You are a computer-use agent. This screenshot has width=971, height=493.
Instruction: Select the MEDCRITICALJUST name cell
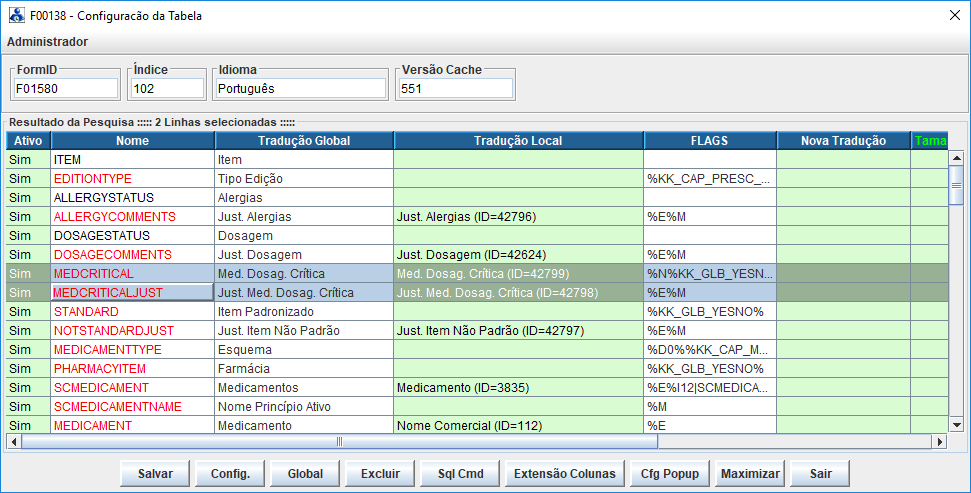pyautogui.click(x=132, y=292)
